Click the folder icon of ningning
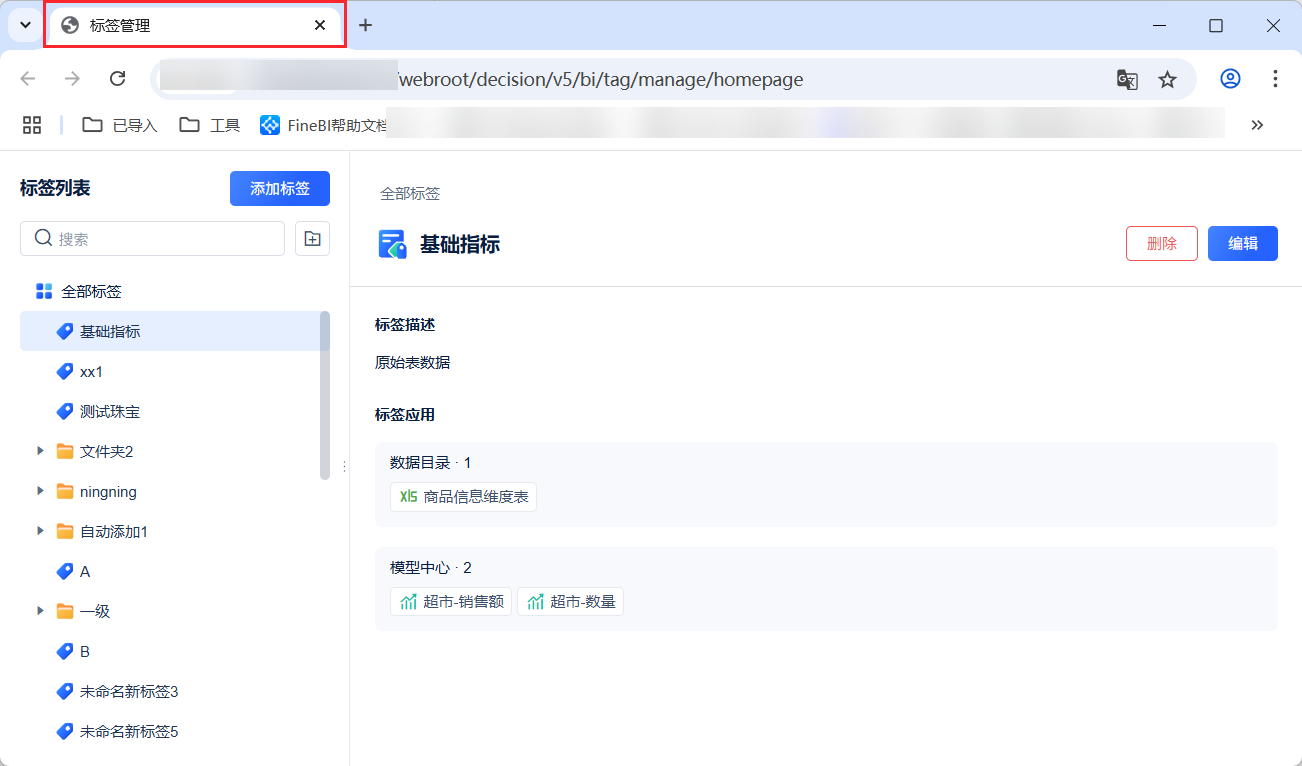This screenshot has width=1302, height=766. pyautogui.click(x=65, y=491)
